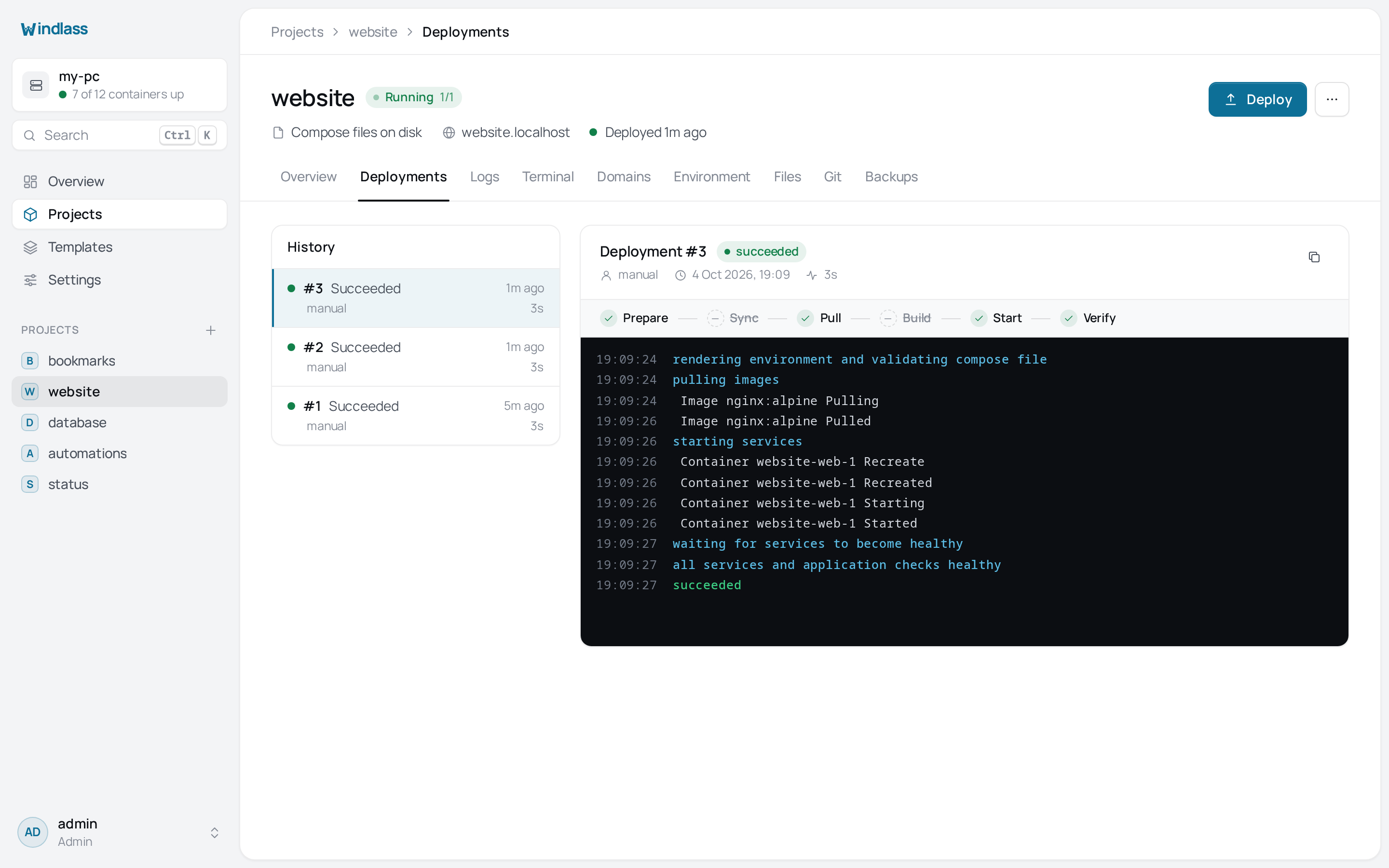Open the Backups tab
Screen dimensions: 1389x868
point(891,177)
